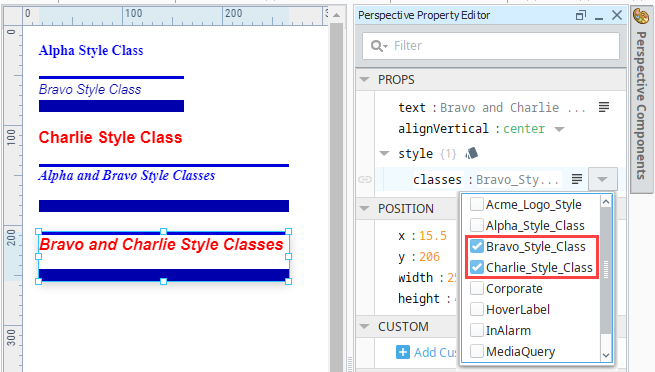Select the Corporate style class entry
The width and height of the screenshot is (655, 372).
tap(514, 288)
